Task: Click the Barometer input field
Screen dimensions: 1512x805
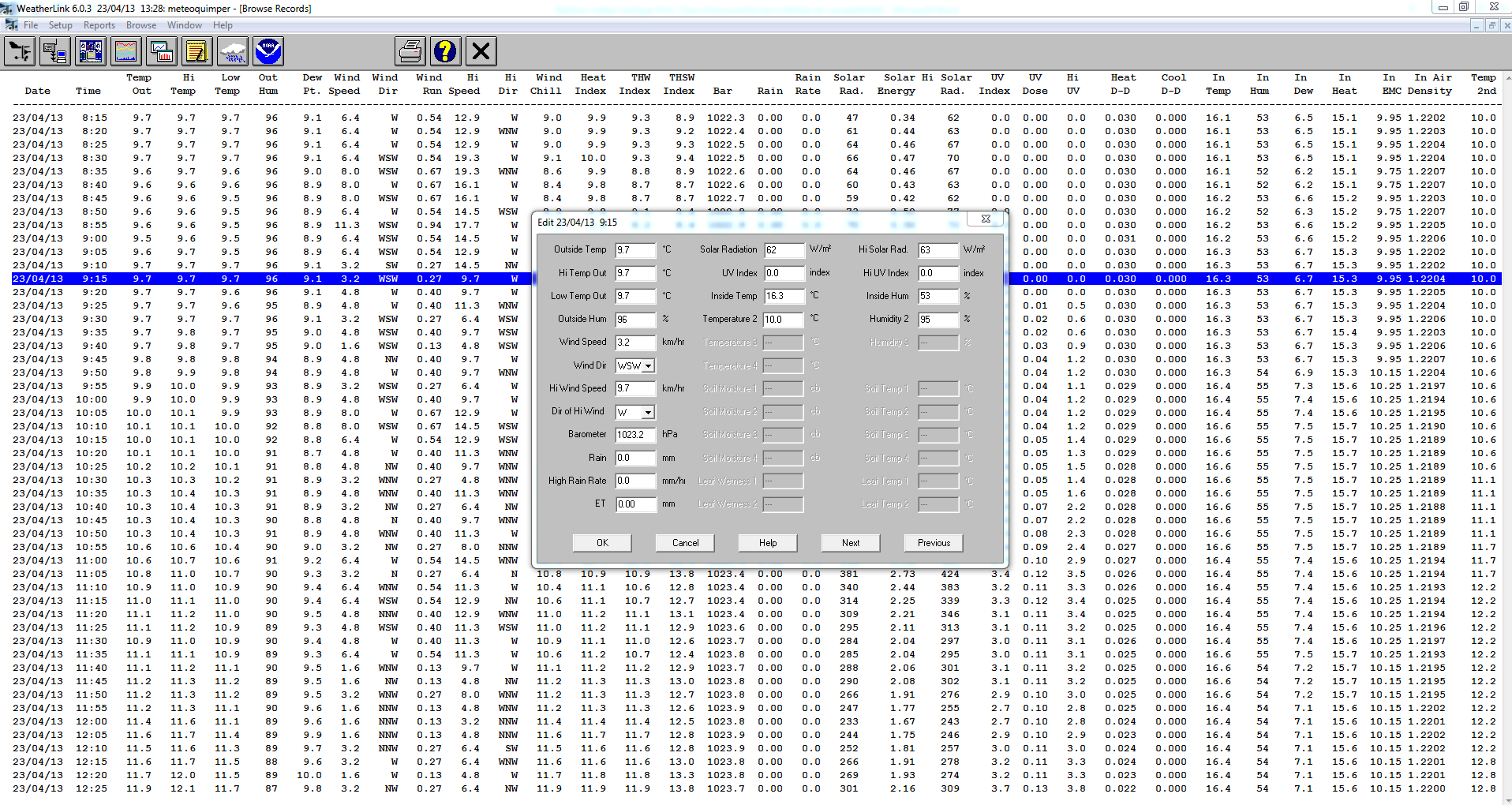Action: pos(636,435)
